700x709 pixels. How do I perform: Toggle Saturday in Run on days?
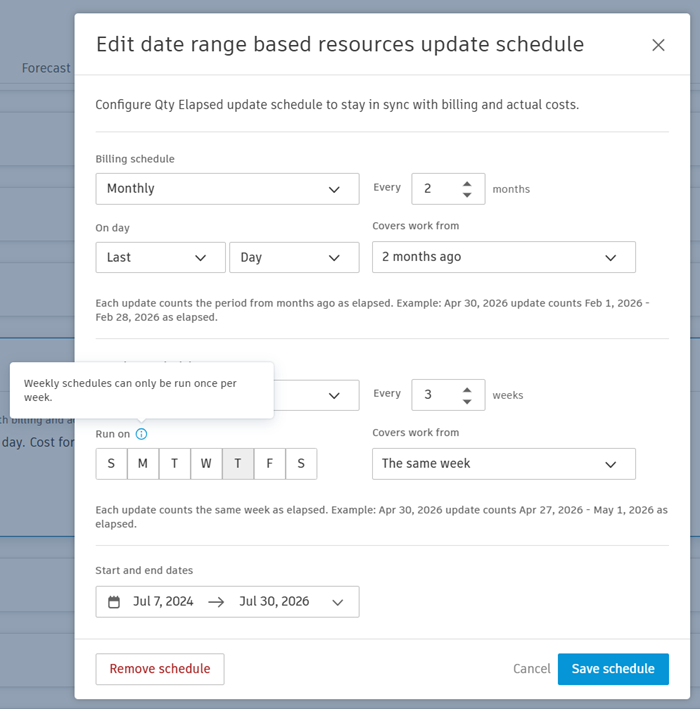click(301, 464)
